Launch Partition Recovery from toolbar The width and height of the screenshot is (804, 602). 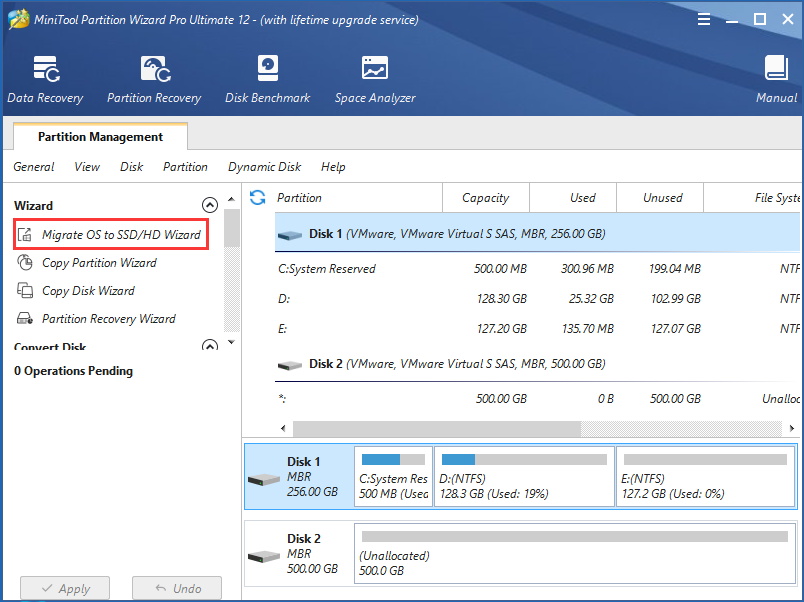click(x=154, y=79)
